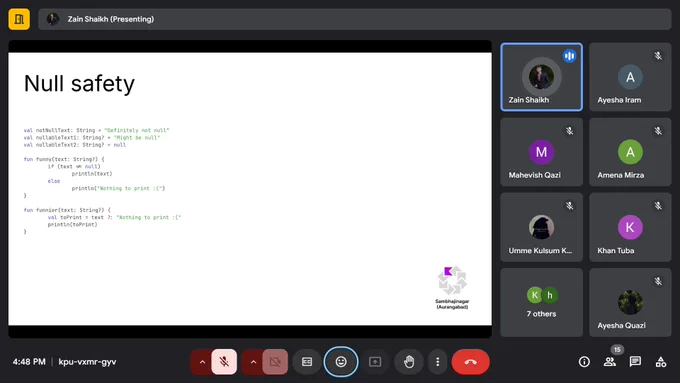Click the Zain Shaikh (Presenting) label
Image resolution: width=680 pixels, height=383 pixels.
click(111, 19)
